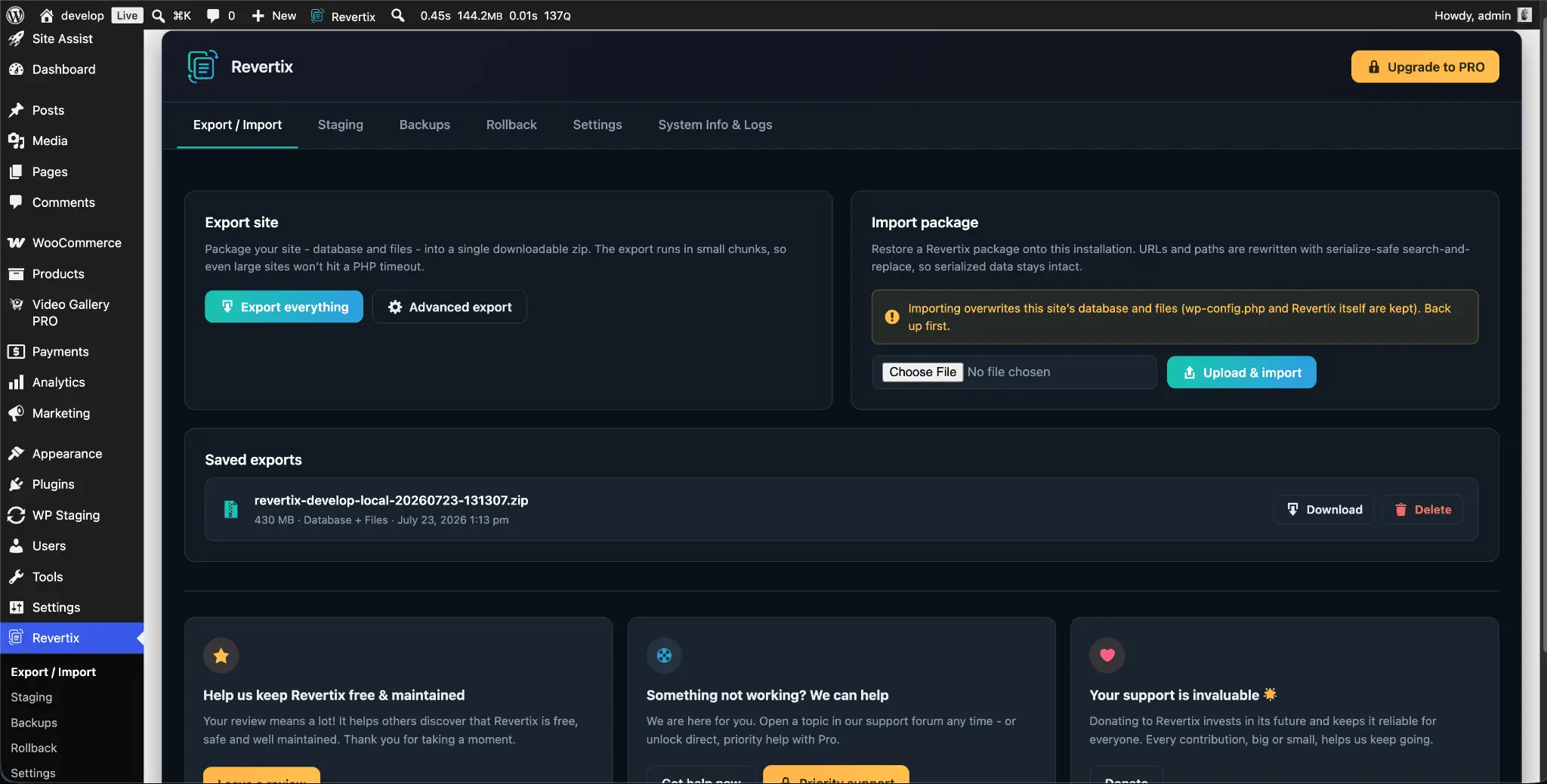Click the Revertix sidebar menu item
This screenshot has height=784, width=1547.
pyautogui.click(x=72, y=637)
